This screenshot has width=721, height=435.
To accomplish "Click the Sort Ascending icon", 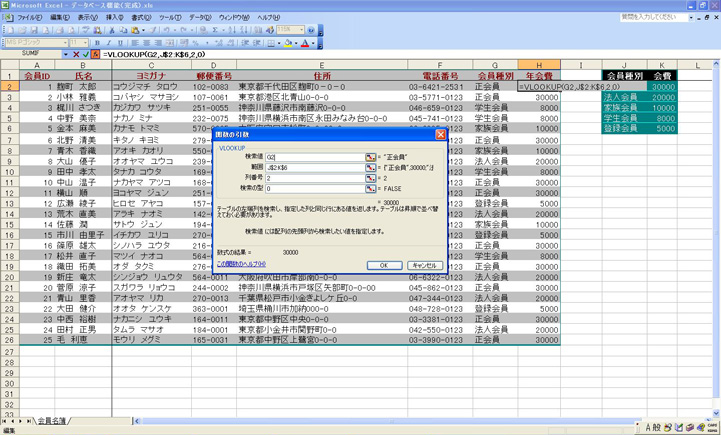I will 232,30.
